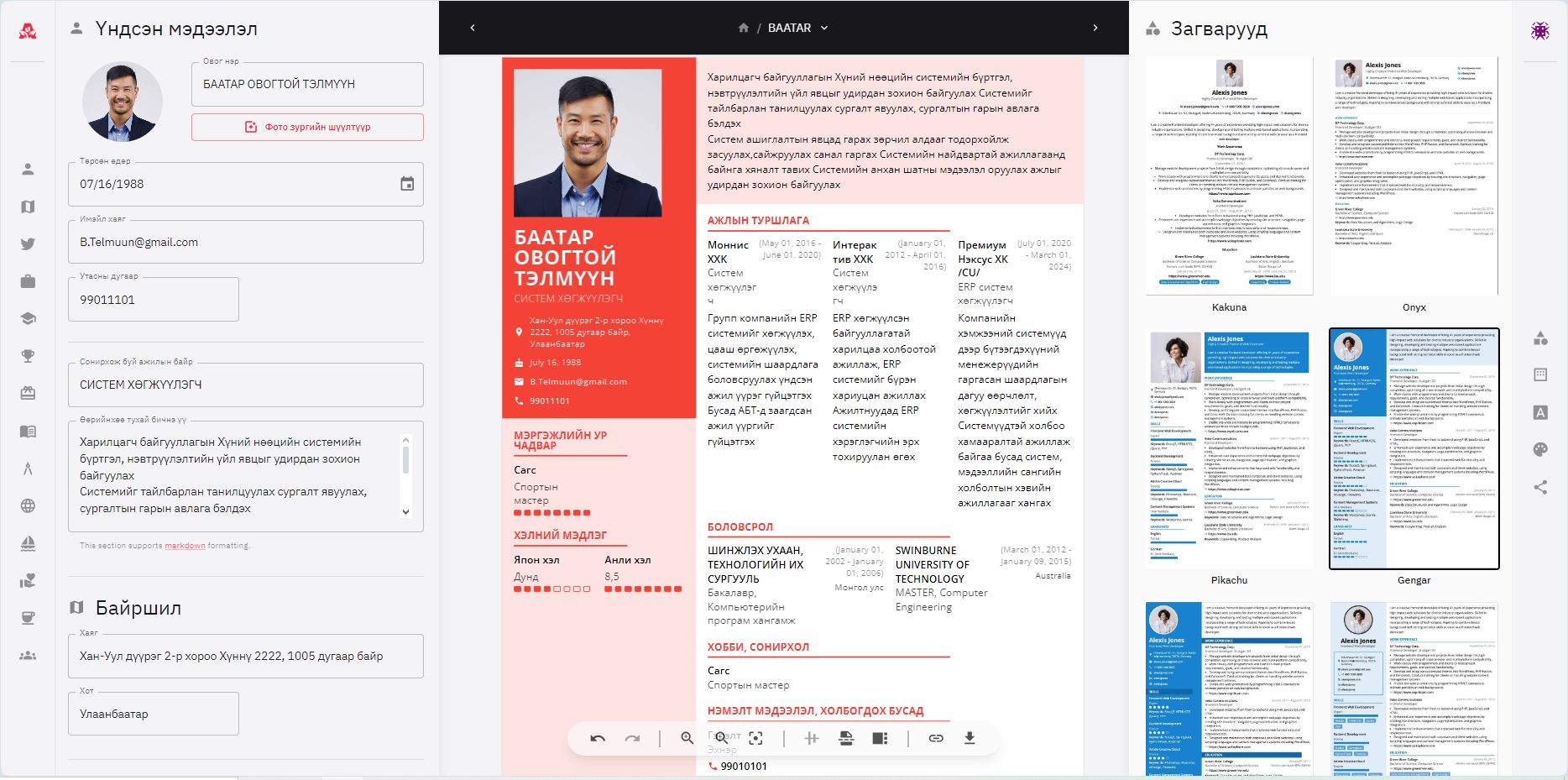The image size is (1568, 780).
Task: Open templates settings via shapes icon on right
Action: [1540, 338]
